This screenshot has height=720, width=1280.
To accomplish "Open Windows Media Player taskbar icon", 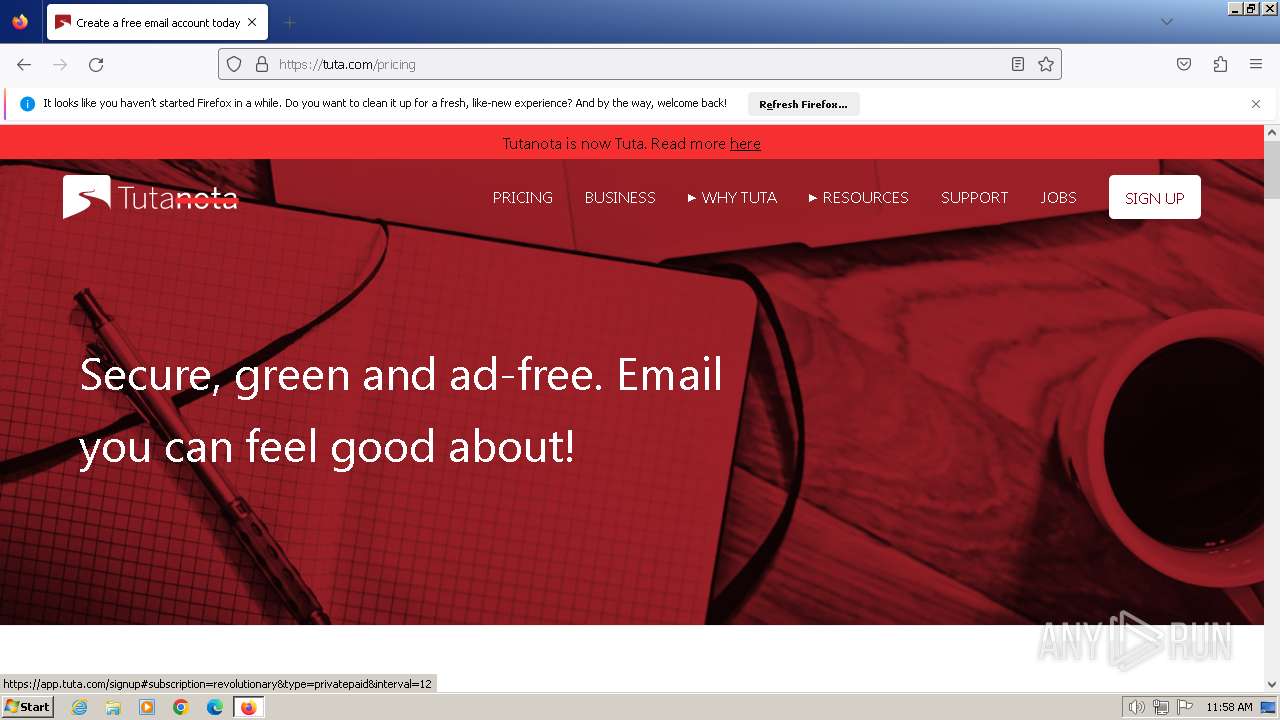I will (147, 707).
